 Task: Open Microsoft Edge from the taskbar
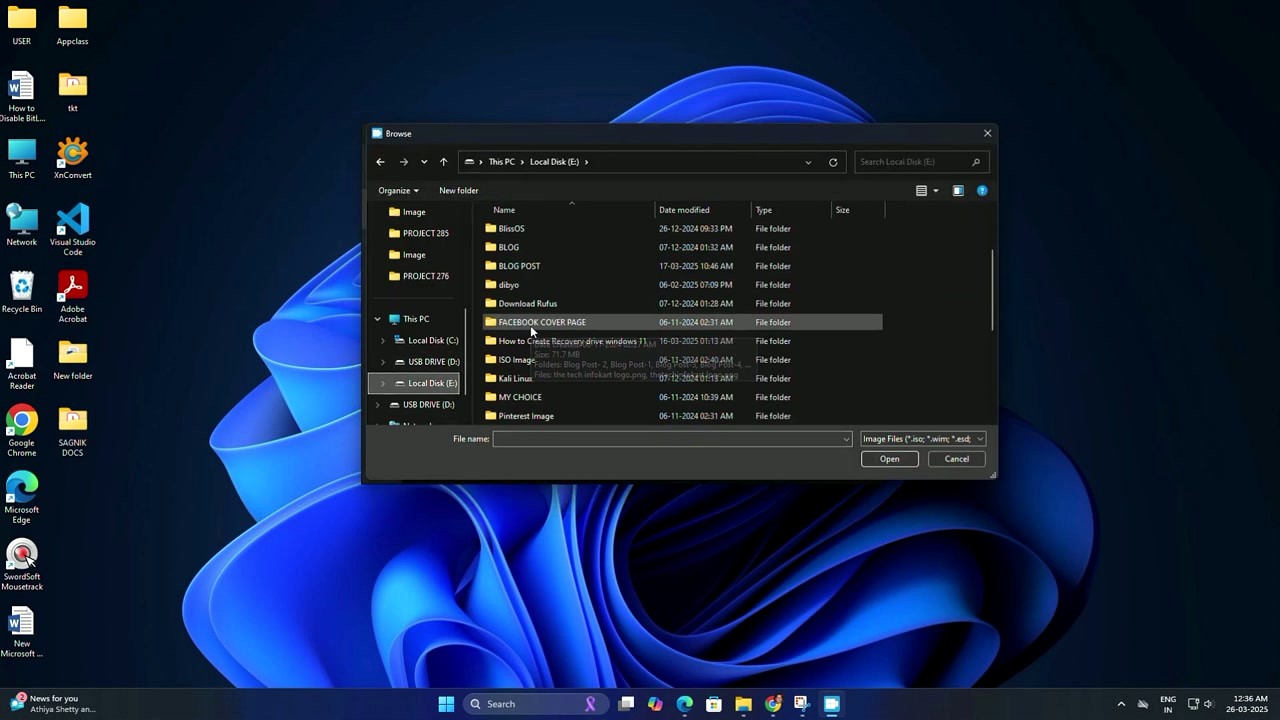(684, 703)
